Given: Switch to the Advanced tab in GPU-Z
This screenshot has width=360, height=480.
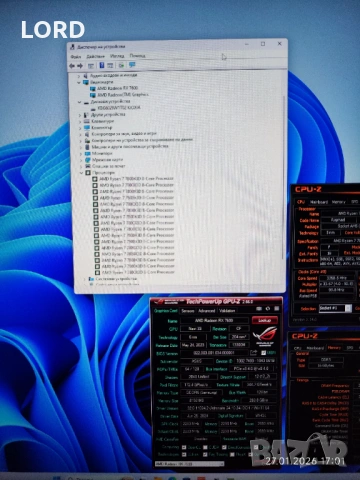Looking at the screenshot, I should tap(207, 311).
